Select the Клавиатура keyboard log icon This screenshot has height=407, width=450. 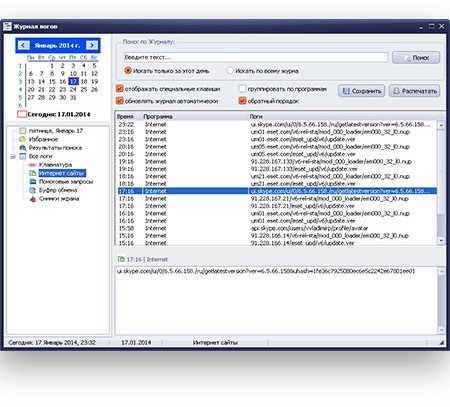pos(33,165)
